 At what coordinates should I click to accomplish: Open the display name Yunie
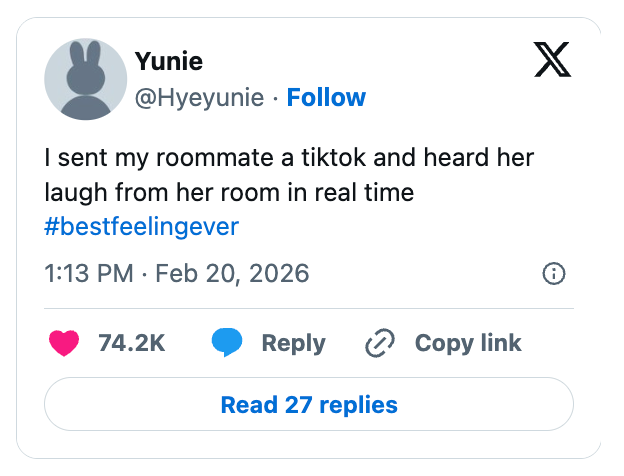[169, 62]
